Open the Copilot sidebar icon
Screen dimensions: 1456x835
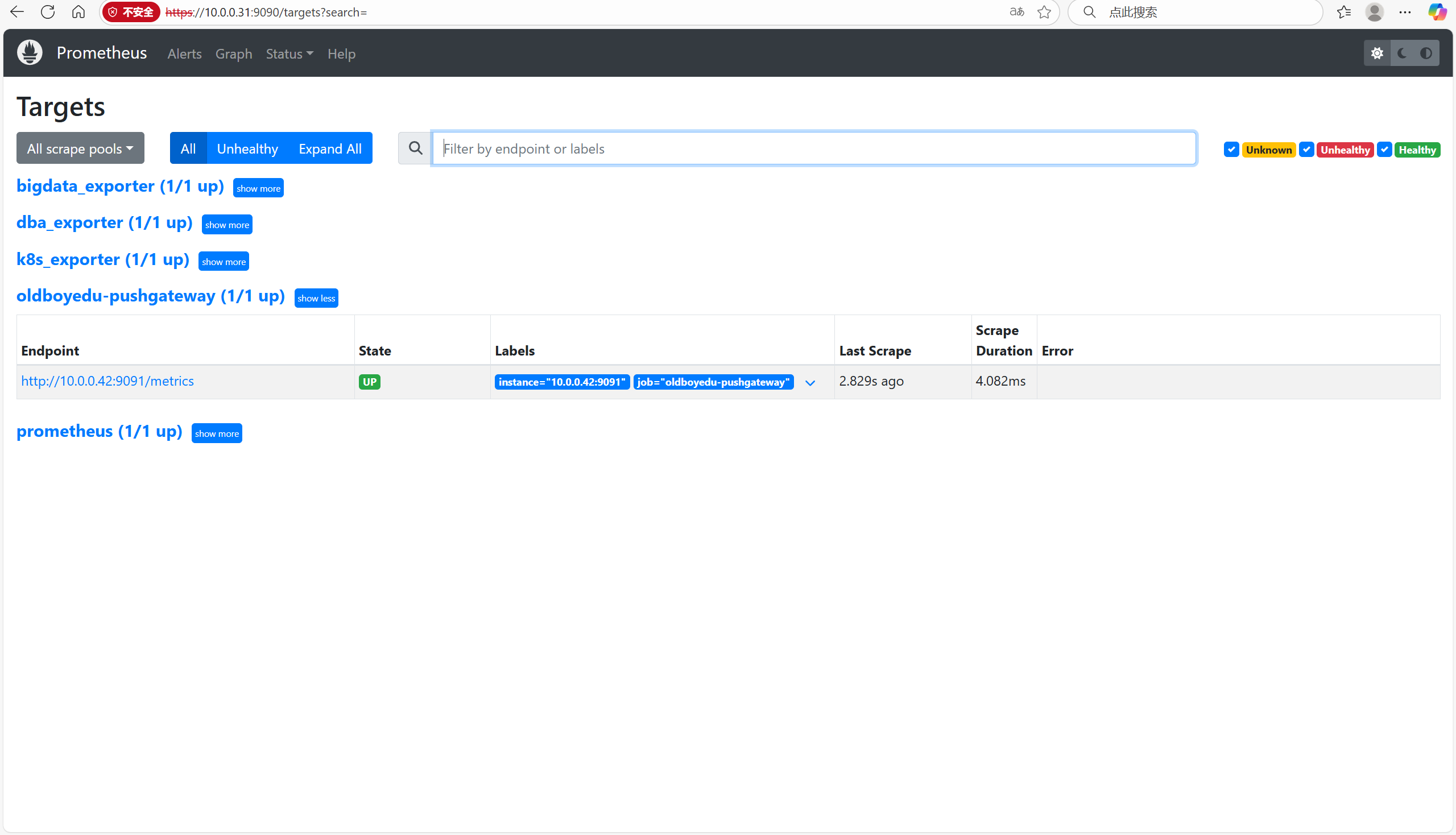[1437, 12]
